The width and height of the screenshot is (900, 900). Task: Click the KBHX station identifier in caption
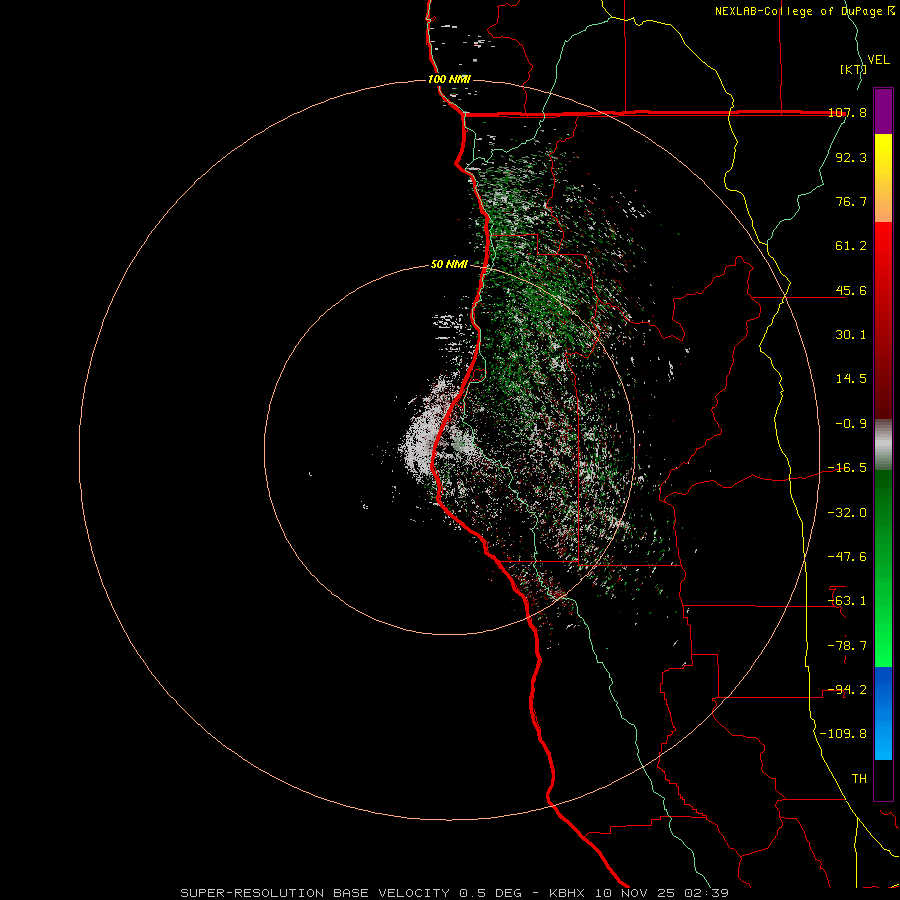(x=567, y=893)
